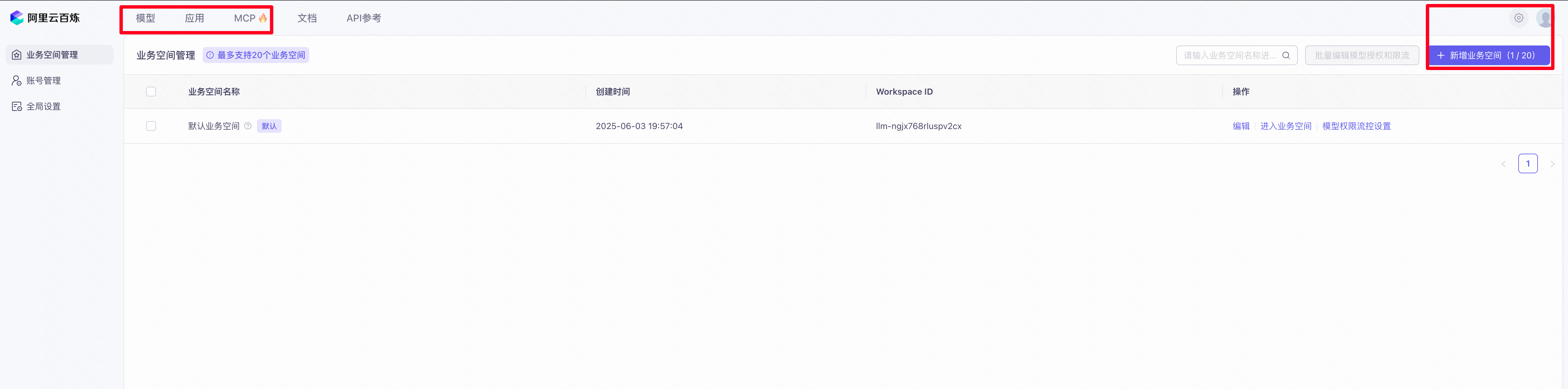This screenshot has height=389, width=1568.
Task: Select page 1 in pagination
Action: click(x=1528, y=164)
